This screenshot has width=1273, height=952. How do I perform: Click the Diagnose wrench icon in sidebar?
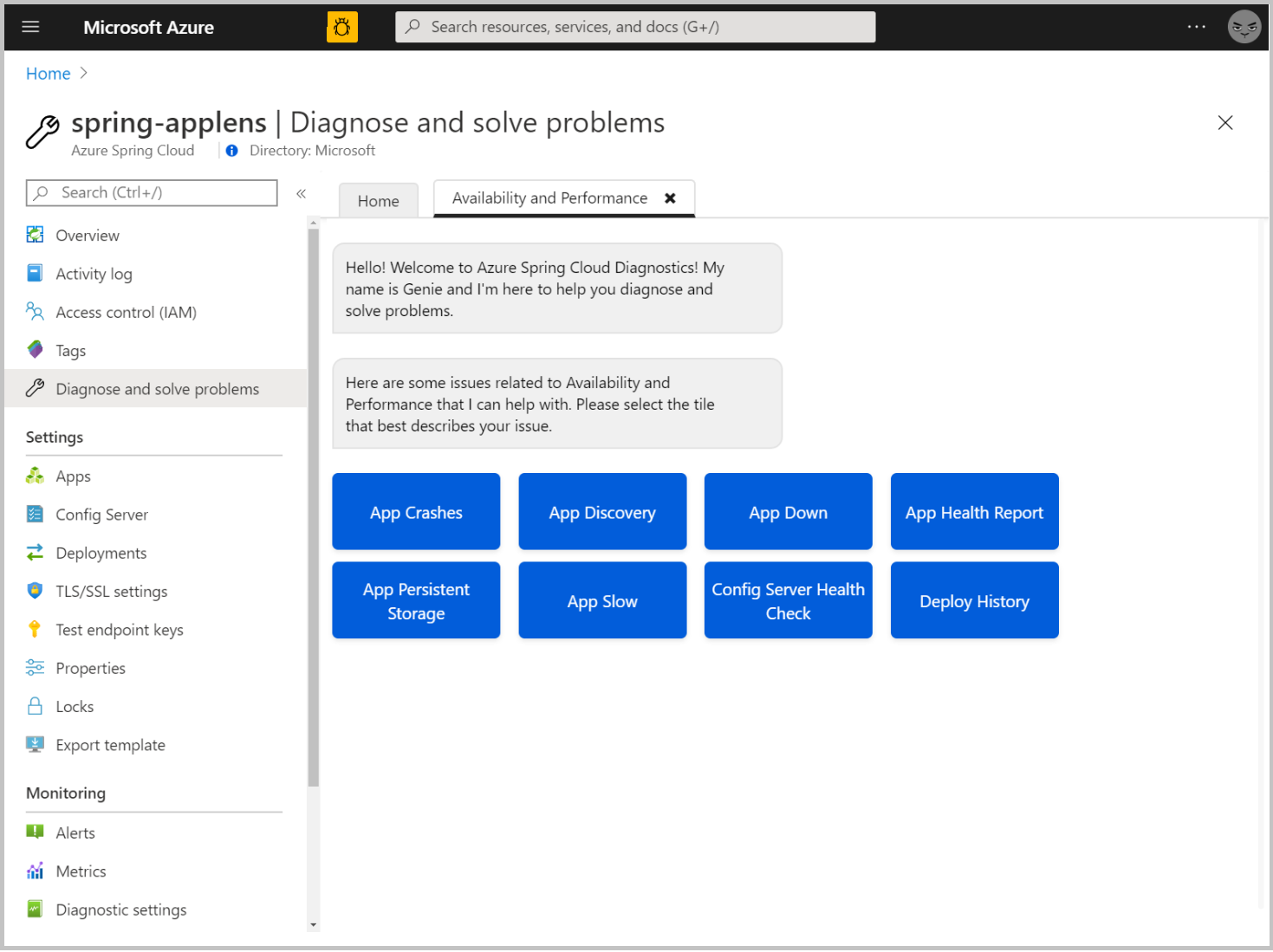(35, 388)
